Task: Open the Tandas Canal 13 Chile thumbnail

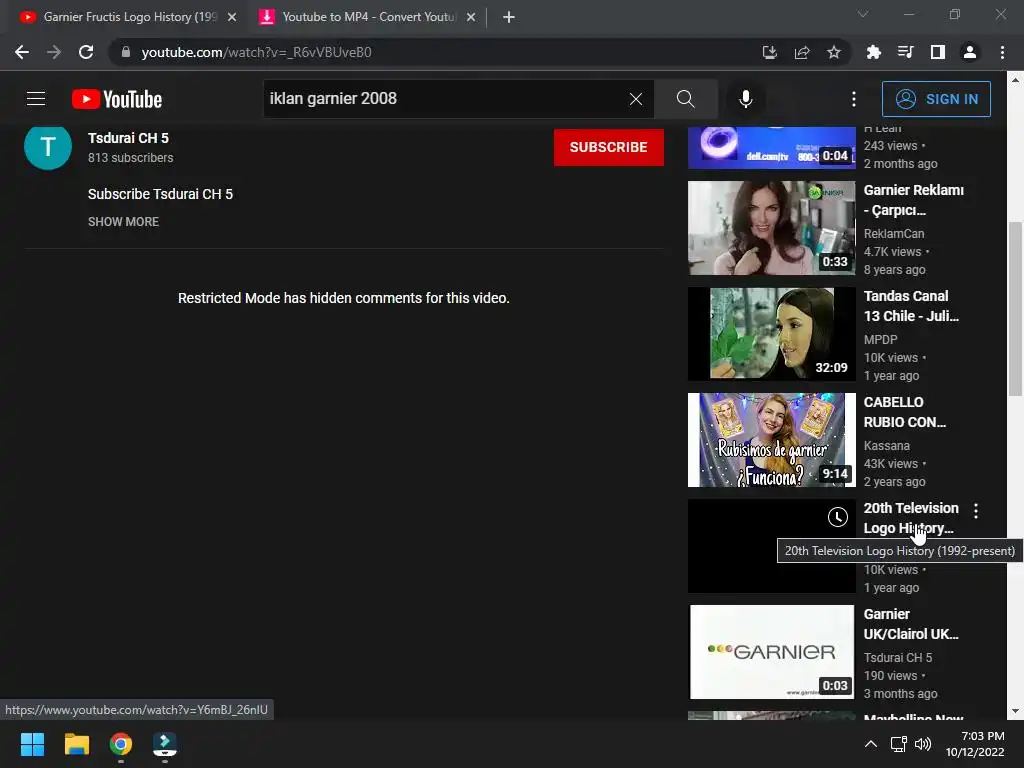Action: pyautogui.click(x=771, y=334)
